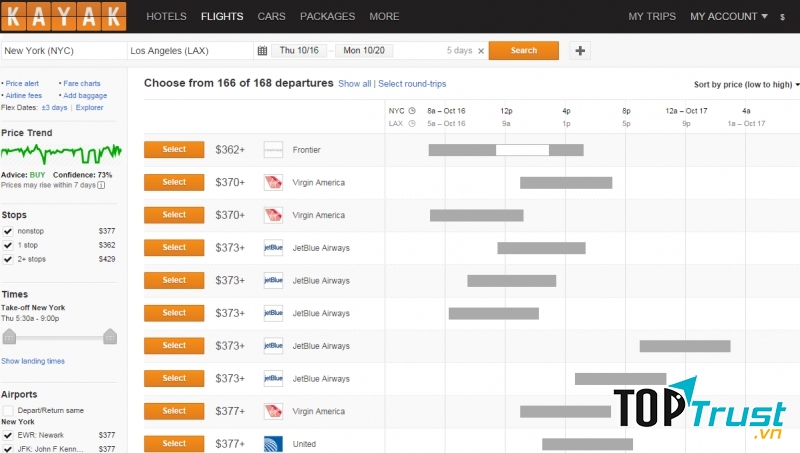Click the United airline logo
Viewport: 800px width, 453px height.
click(273, 444)
